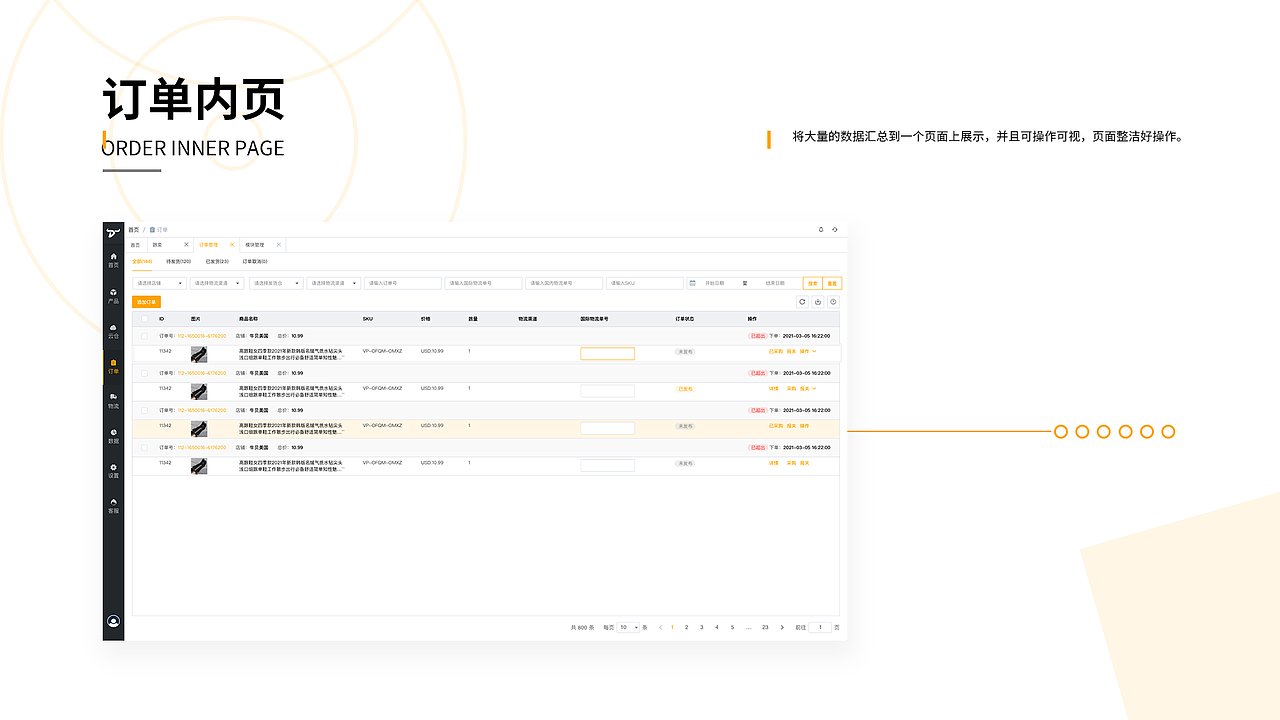
Task: Open the 数据 section in the sidebar
Action: [x=113, y=436]
